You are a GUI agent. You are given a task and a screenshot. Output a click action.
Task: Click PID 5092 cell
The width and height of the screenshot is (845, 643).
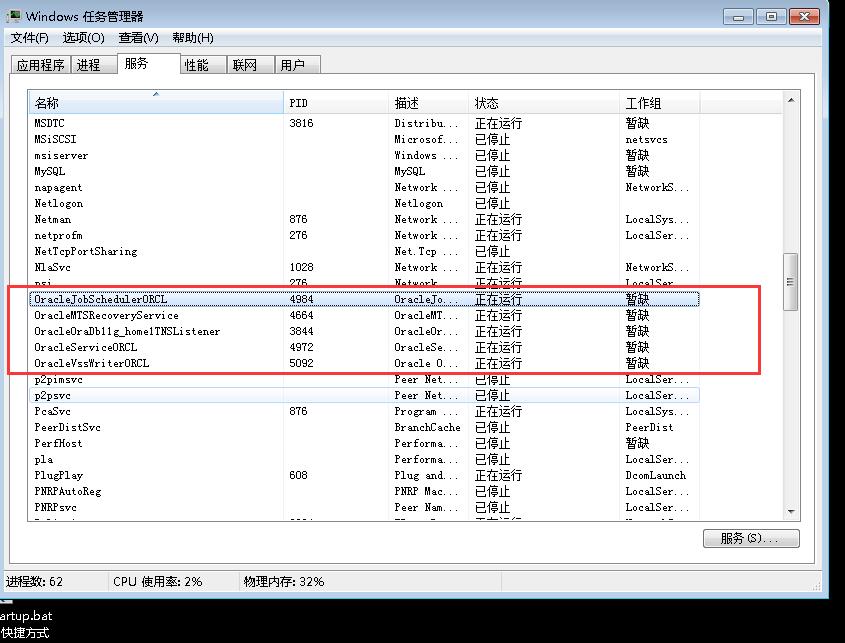pos(301,363)
